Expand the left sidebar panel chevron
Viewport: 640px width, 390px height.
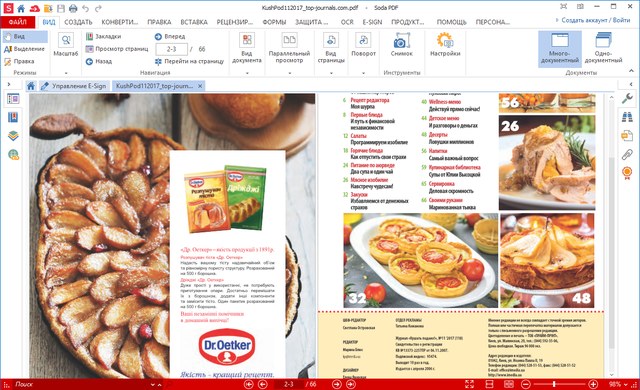pos(9,84)
